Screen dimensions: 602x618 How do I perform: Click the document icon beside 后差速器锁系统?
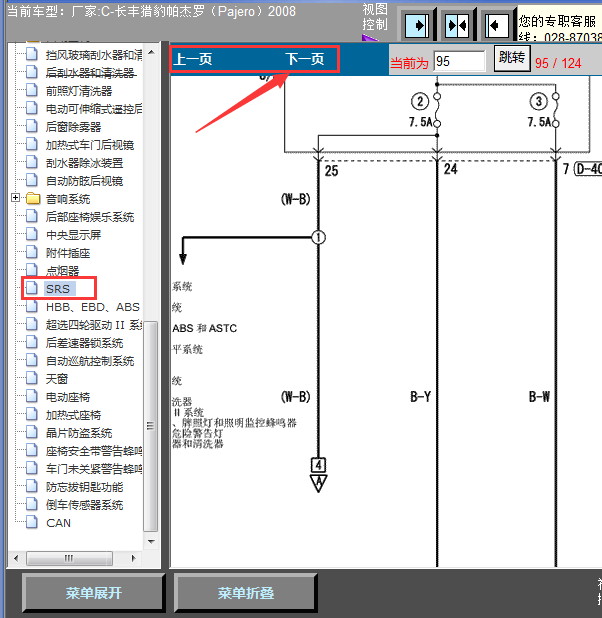click(32, 342)
